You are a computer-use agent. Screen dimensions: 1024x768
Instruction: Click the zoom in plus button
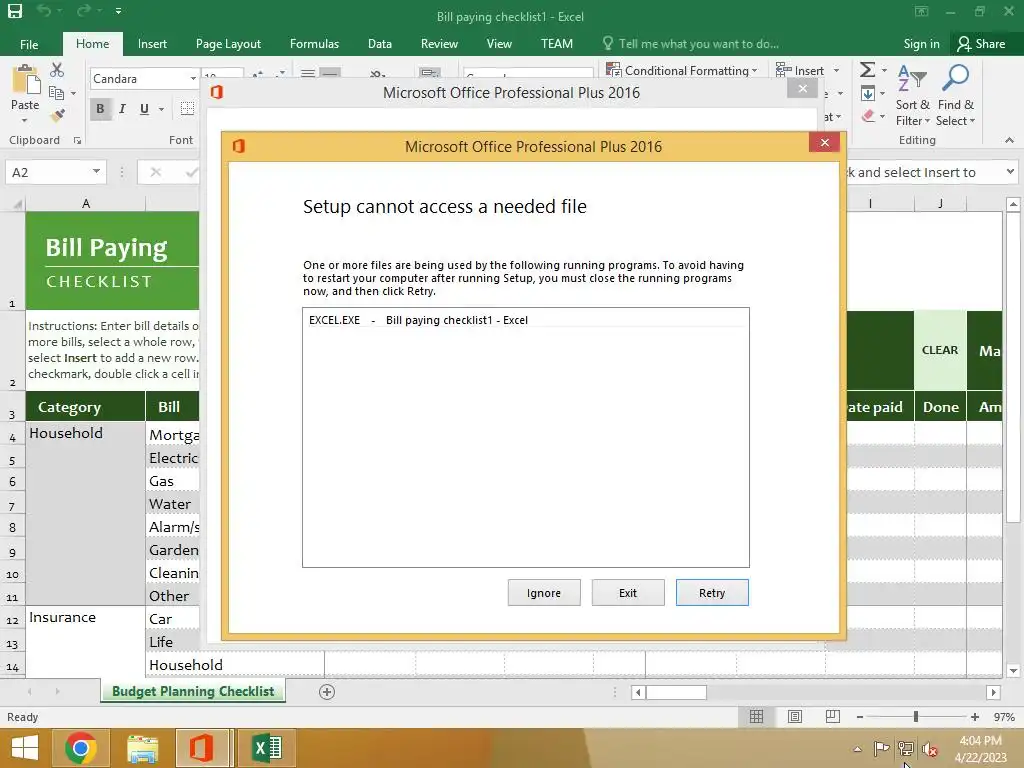tap(974, 717)
